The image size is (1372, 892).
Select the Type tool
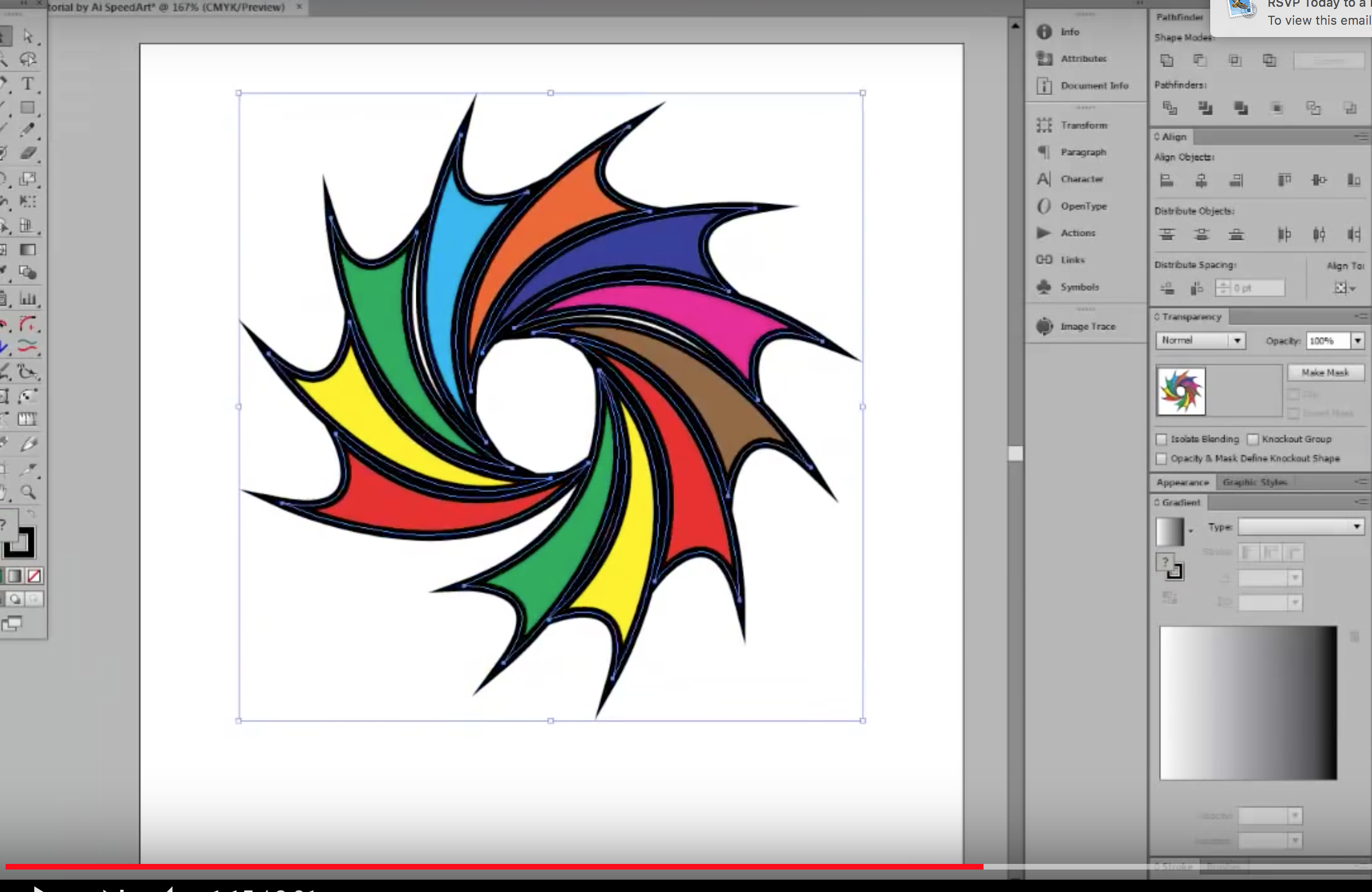click(x=27, y=84)
